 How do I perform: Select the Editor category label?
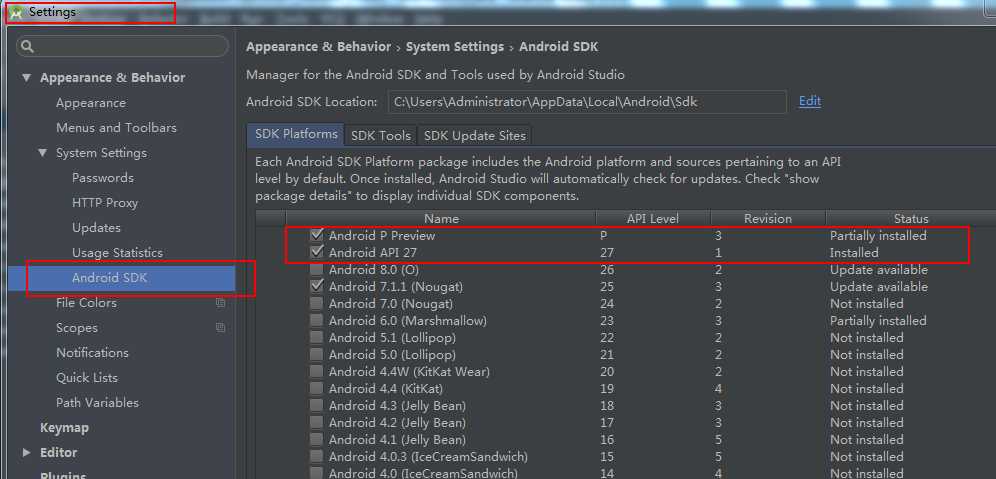point(58,452)
